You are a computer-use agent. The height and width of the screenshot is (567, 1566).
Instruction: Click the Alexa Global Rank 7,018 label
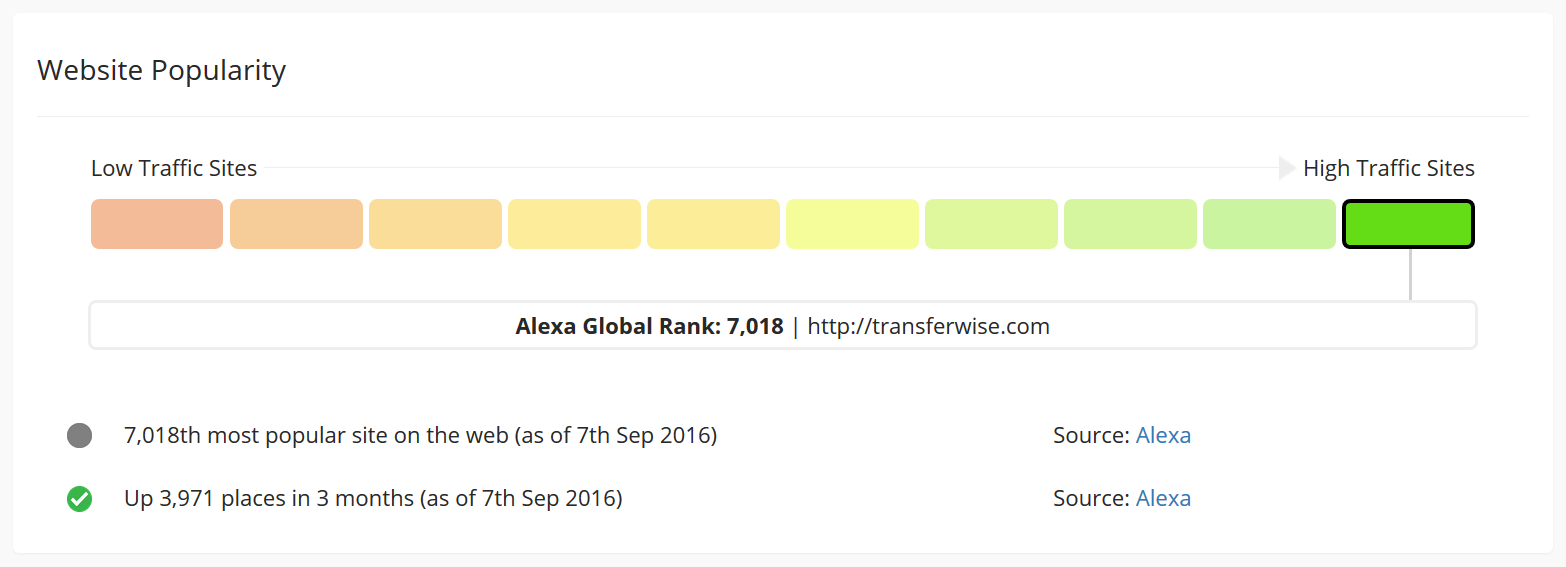[649, 326]
